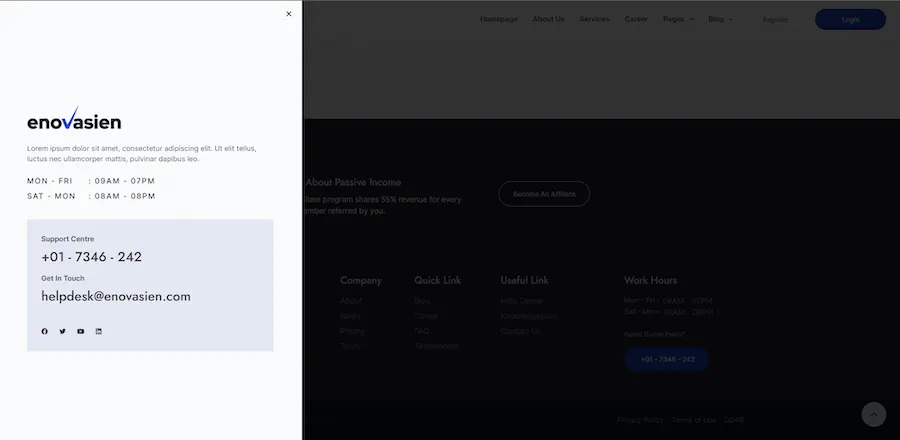The width and height of the screenshot is (900, 440).
Task: Open the Knowledgebase footer link
Action: (529, 316)
